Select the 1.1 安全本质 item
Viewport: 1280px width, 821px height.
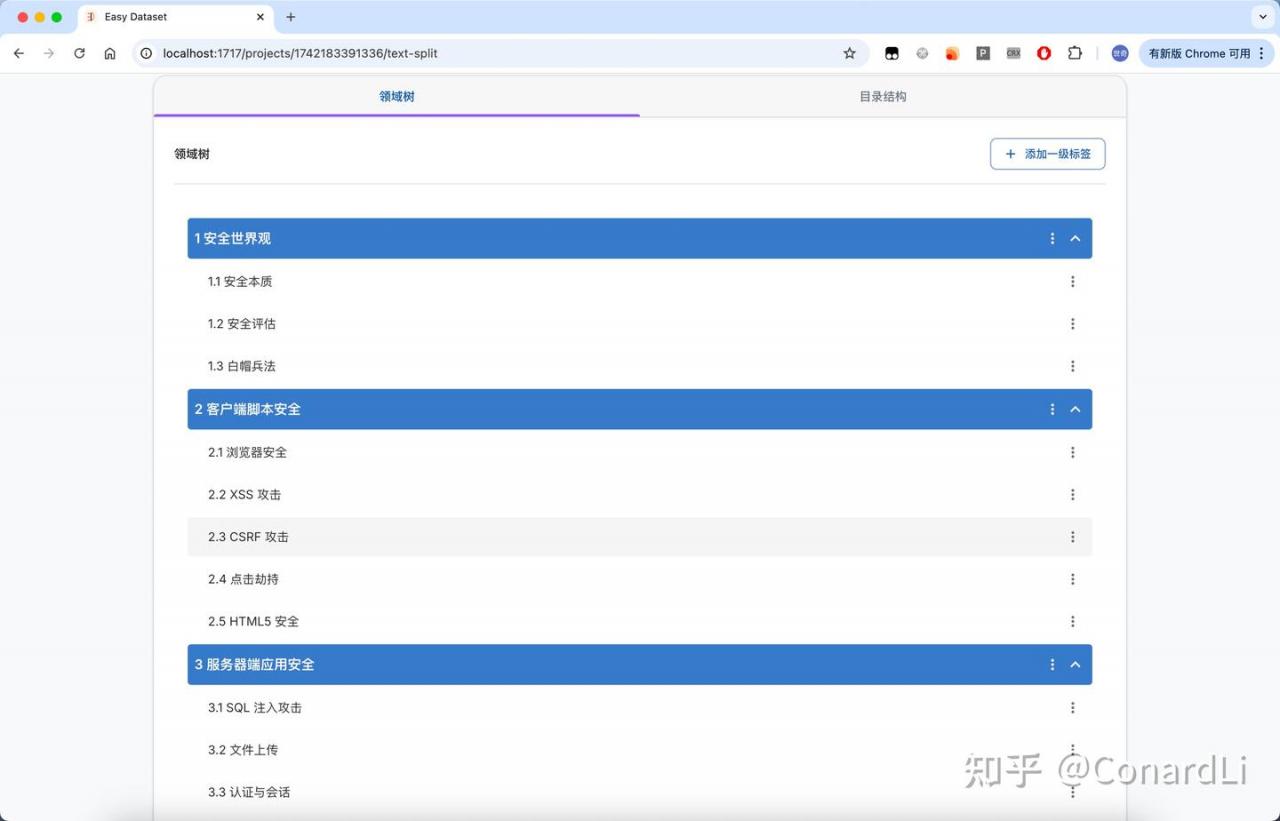coord(640,281)
